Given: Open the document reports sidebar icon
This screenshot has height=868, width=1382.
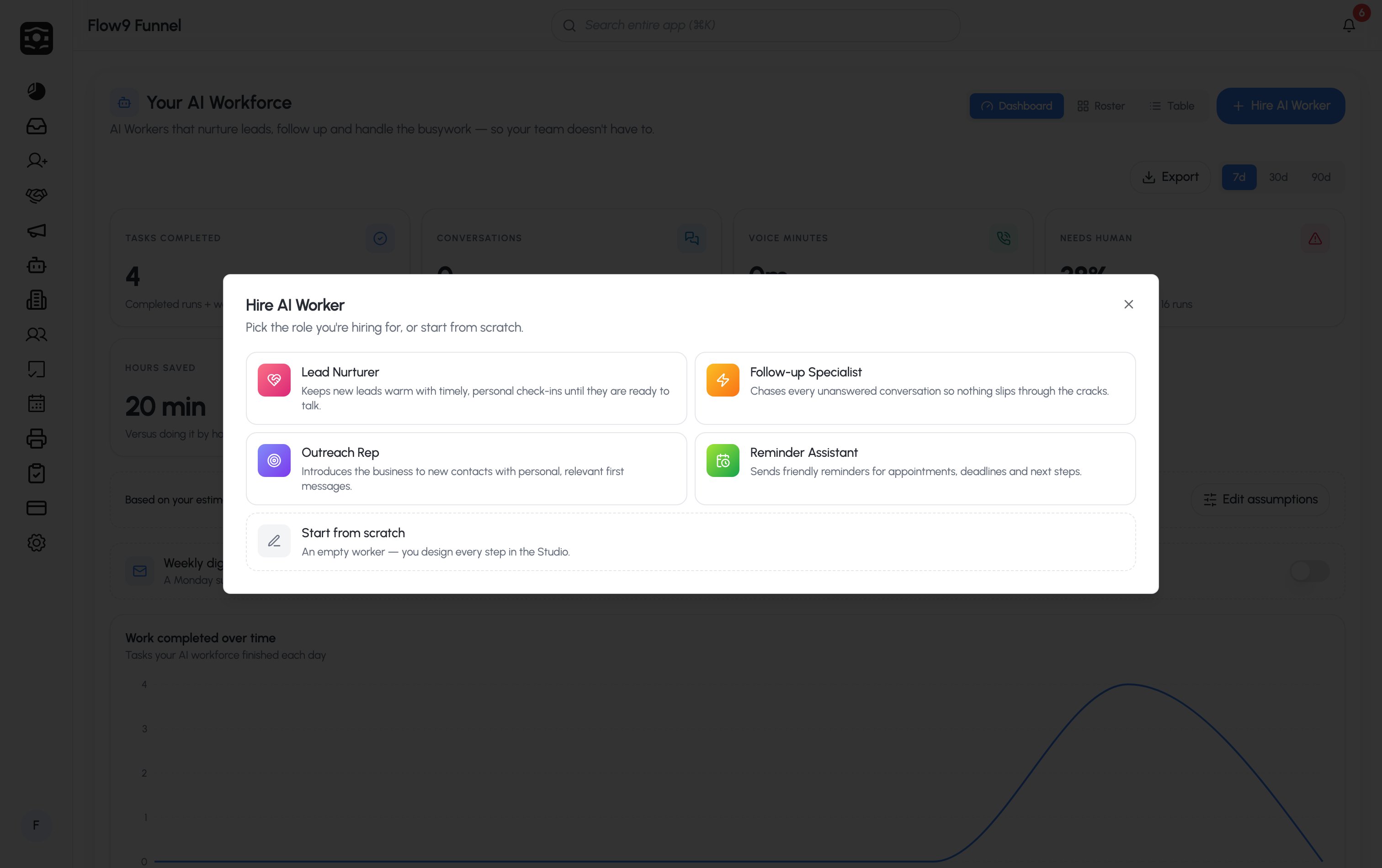Looking at the screenshot, I should tap(36, 300).
